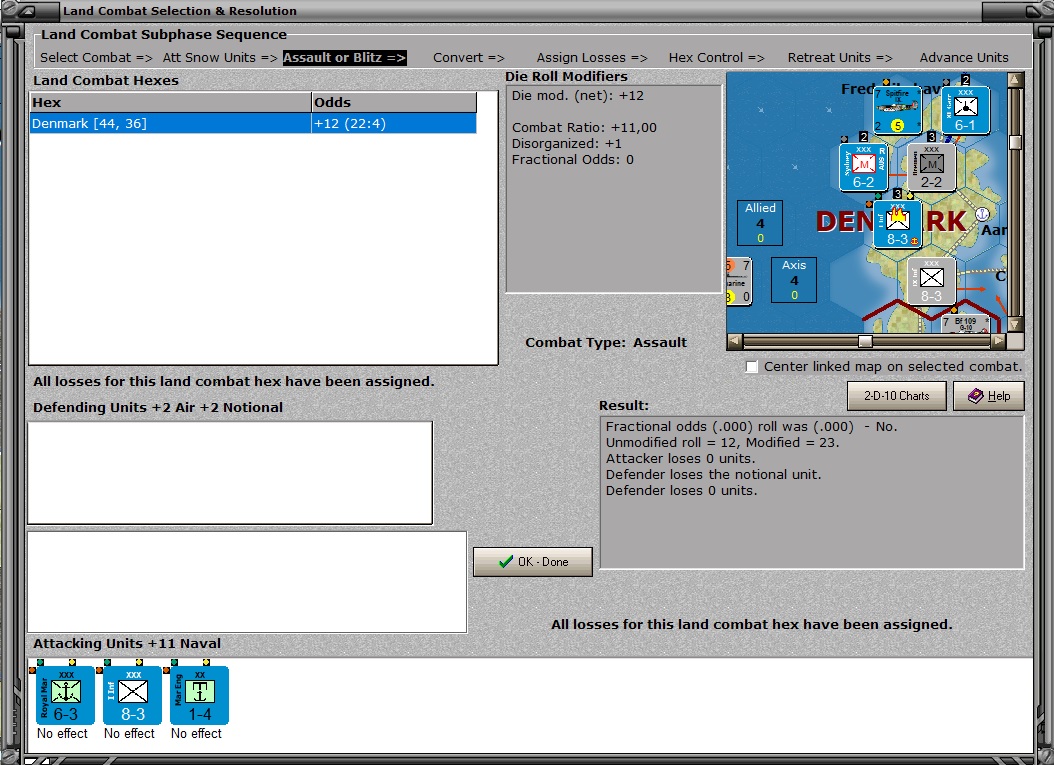This screenshot has height=765, width=1054.
Task: Click the Fractional Odds: 0 line
Action: coord(573,159)
